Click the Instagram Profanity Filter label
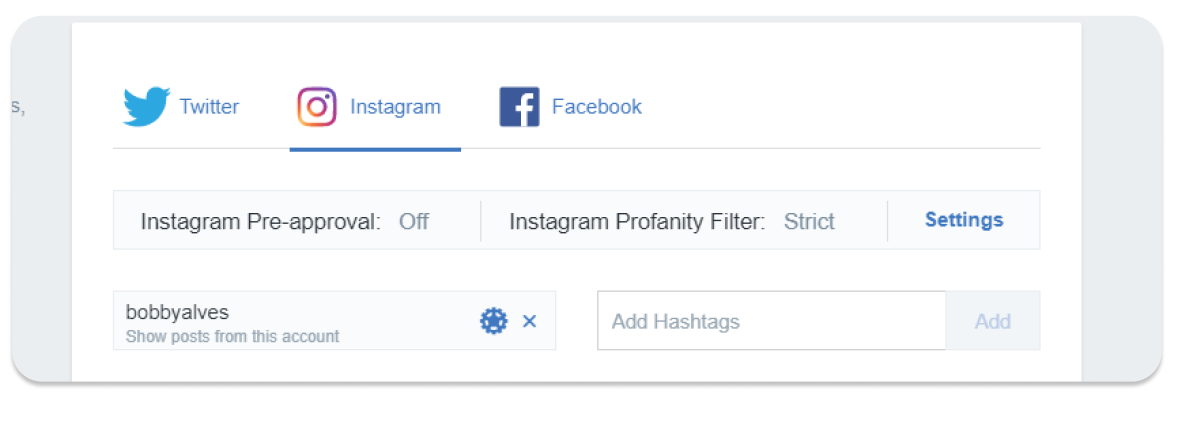 click(637, 221)
